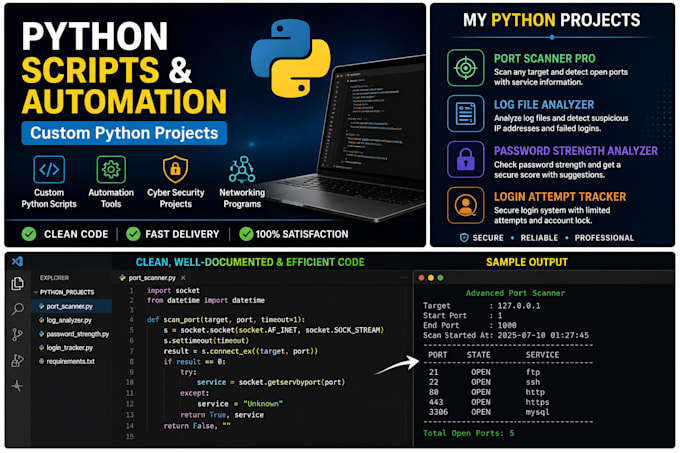Screen dimensions: 680x453
Task: Click the port 443 https output row
Action: coord(489,402)
